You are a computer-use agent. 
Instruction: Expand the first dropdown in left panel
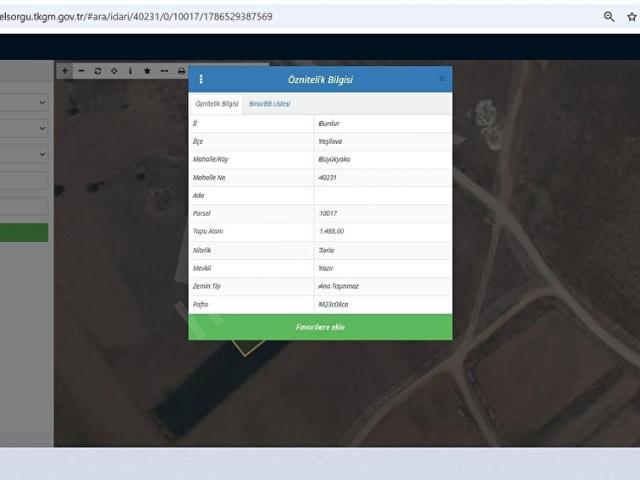tap(24, 102)
